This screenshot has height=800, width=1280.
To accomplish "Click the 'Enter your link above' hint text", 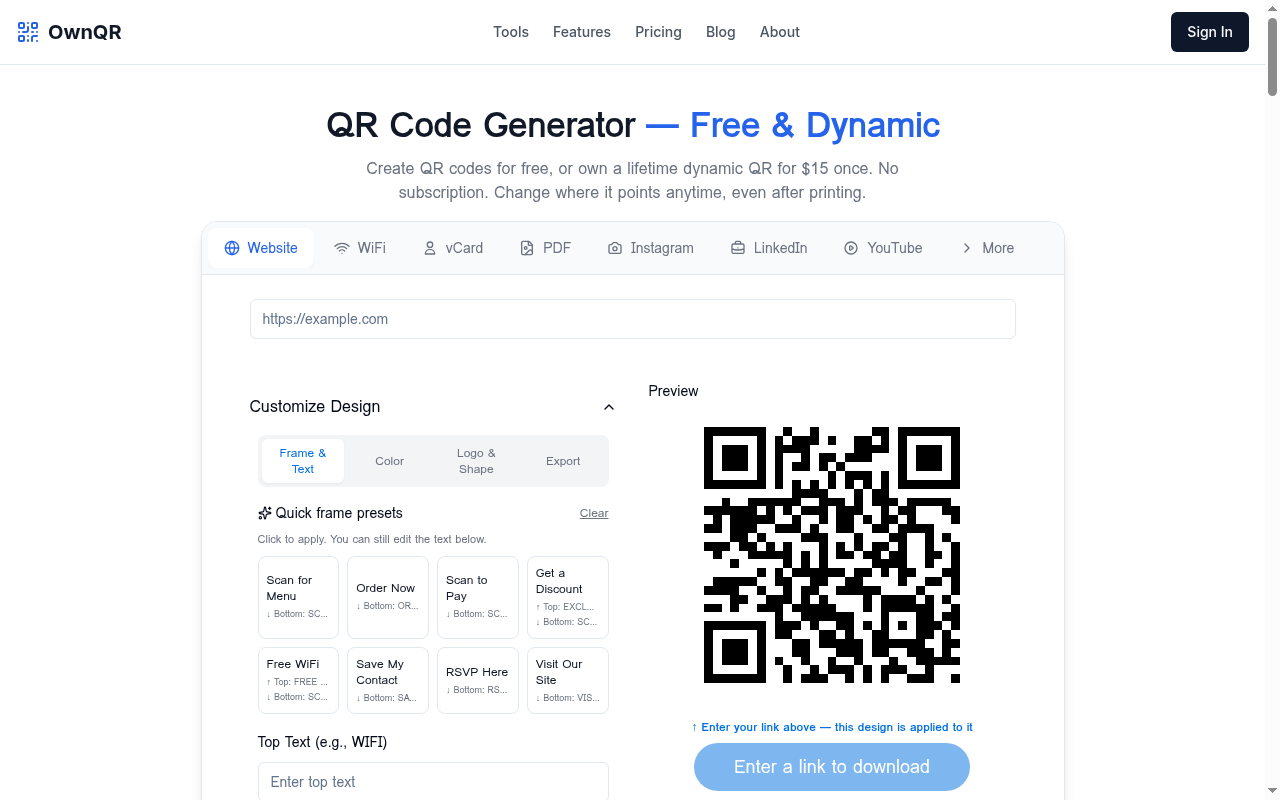I will tap(832, 727).
